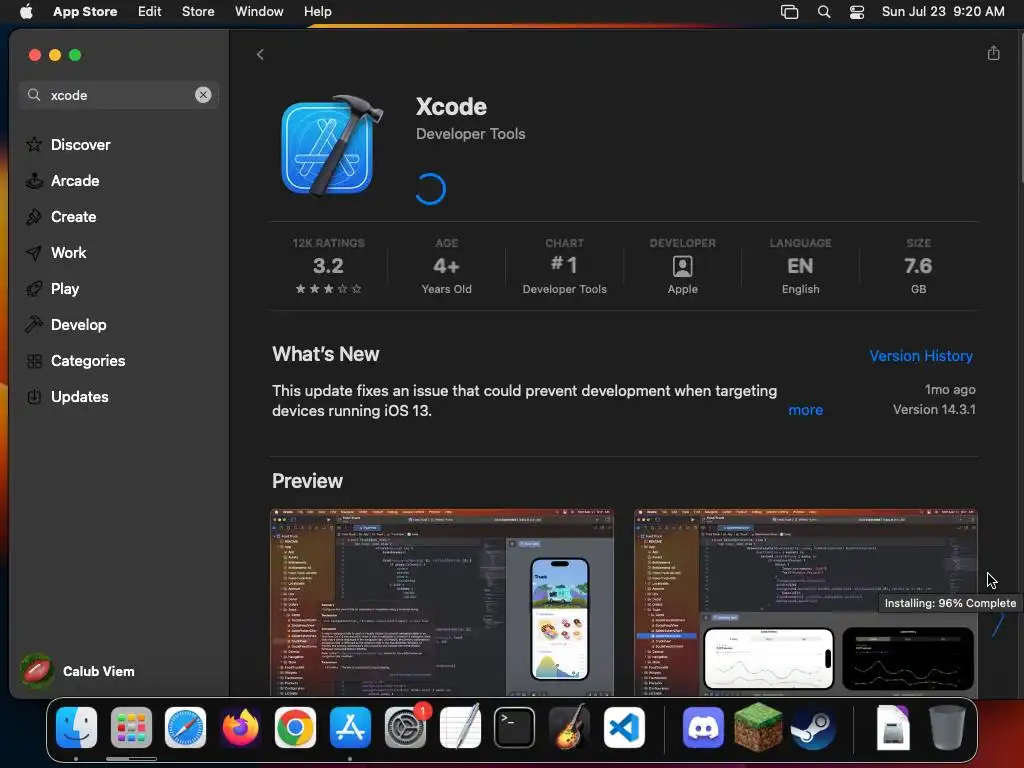This screenshot has width=1024, height=768.
Task: Open System Settings from the Dock
Action: click(405, 728)
